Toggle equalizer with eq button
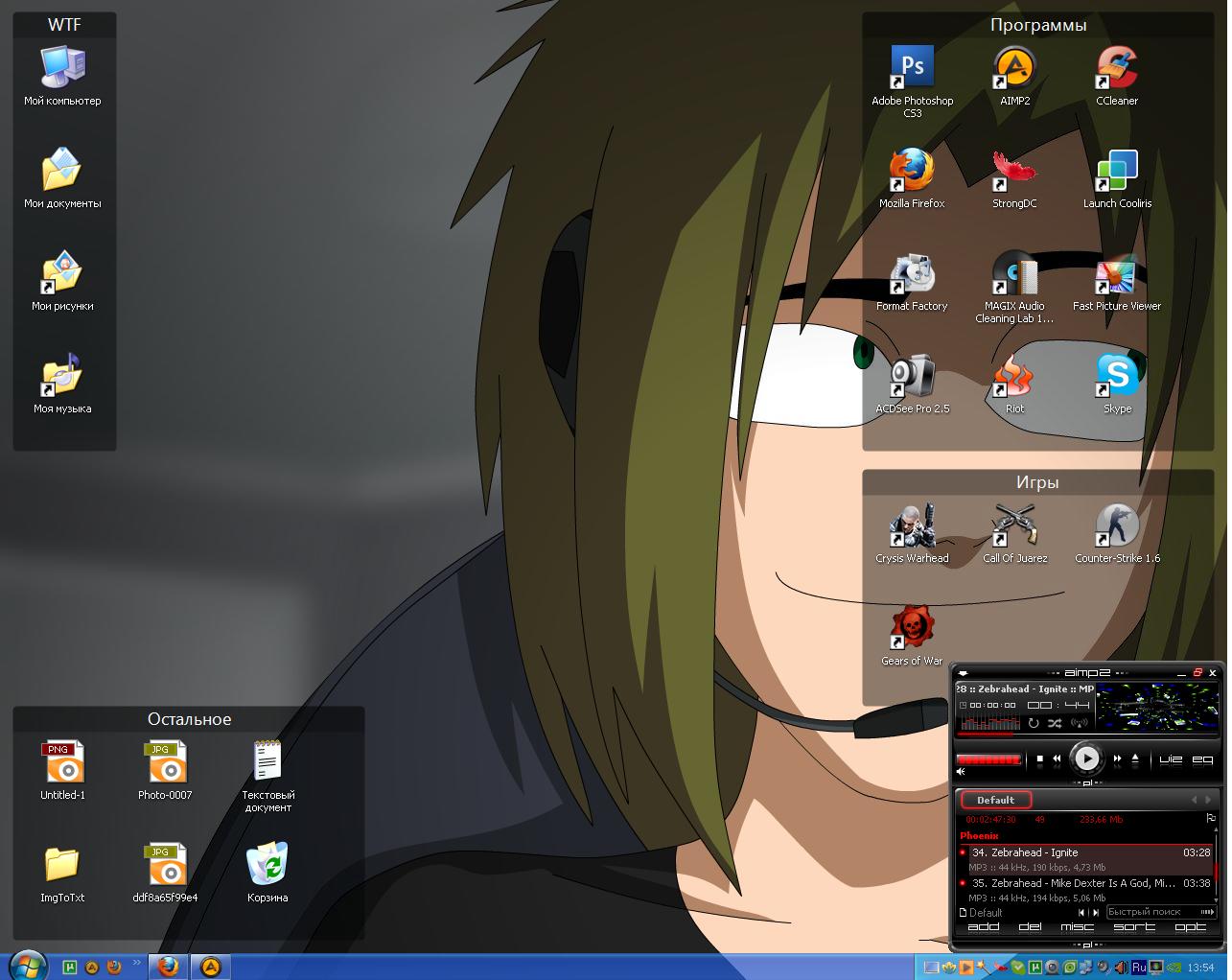This screenshot has height=980, width=1232. (1202, 759)
